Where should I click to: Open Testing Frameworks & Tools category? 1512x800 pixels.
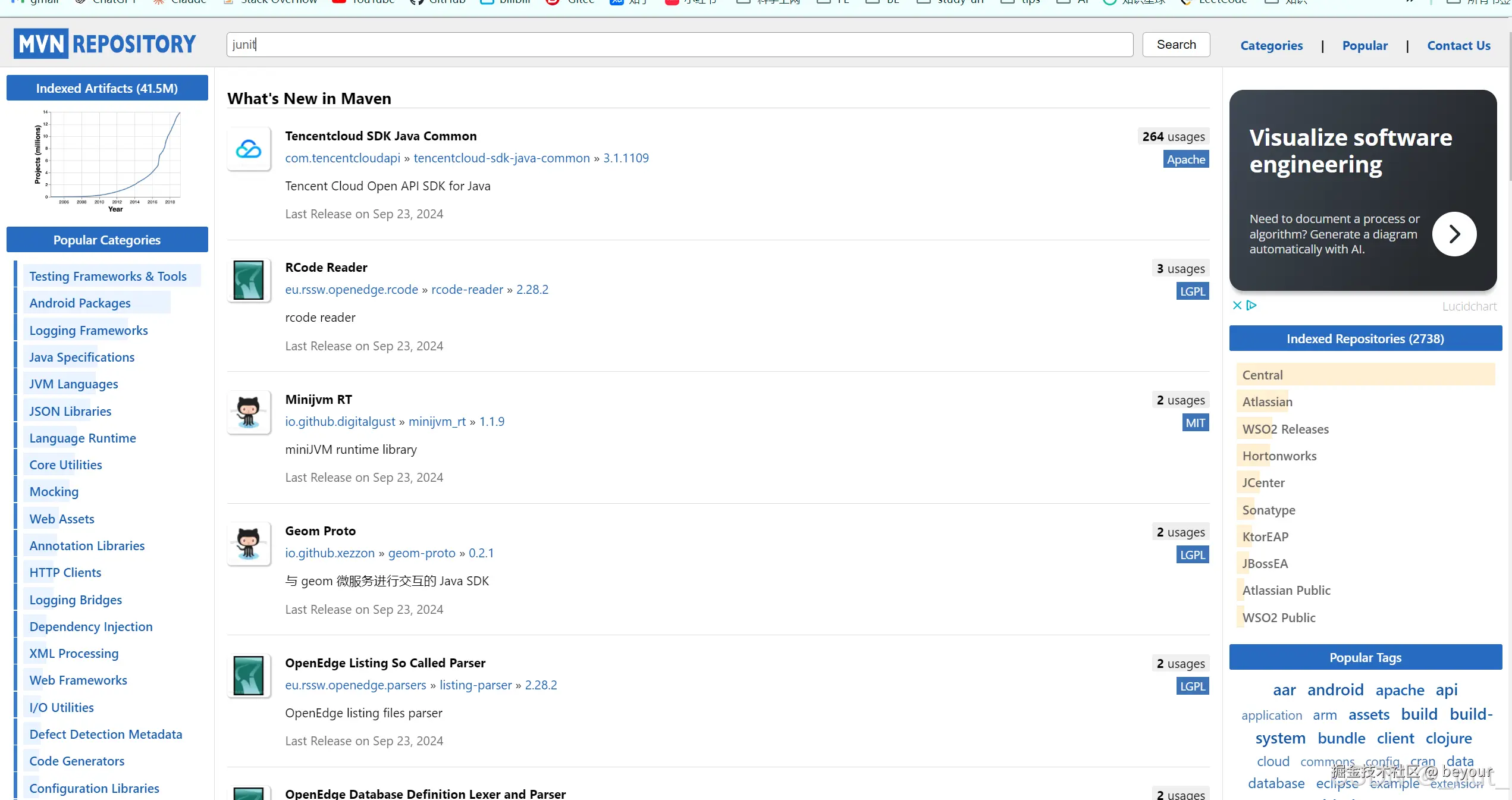108,276
